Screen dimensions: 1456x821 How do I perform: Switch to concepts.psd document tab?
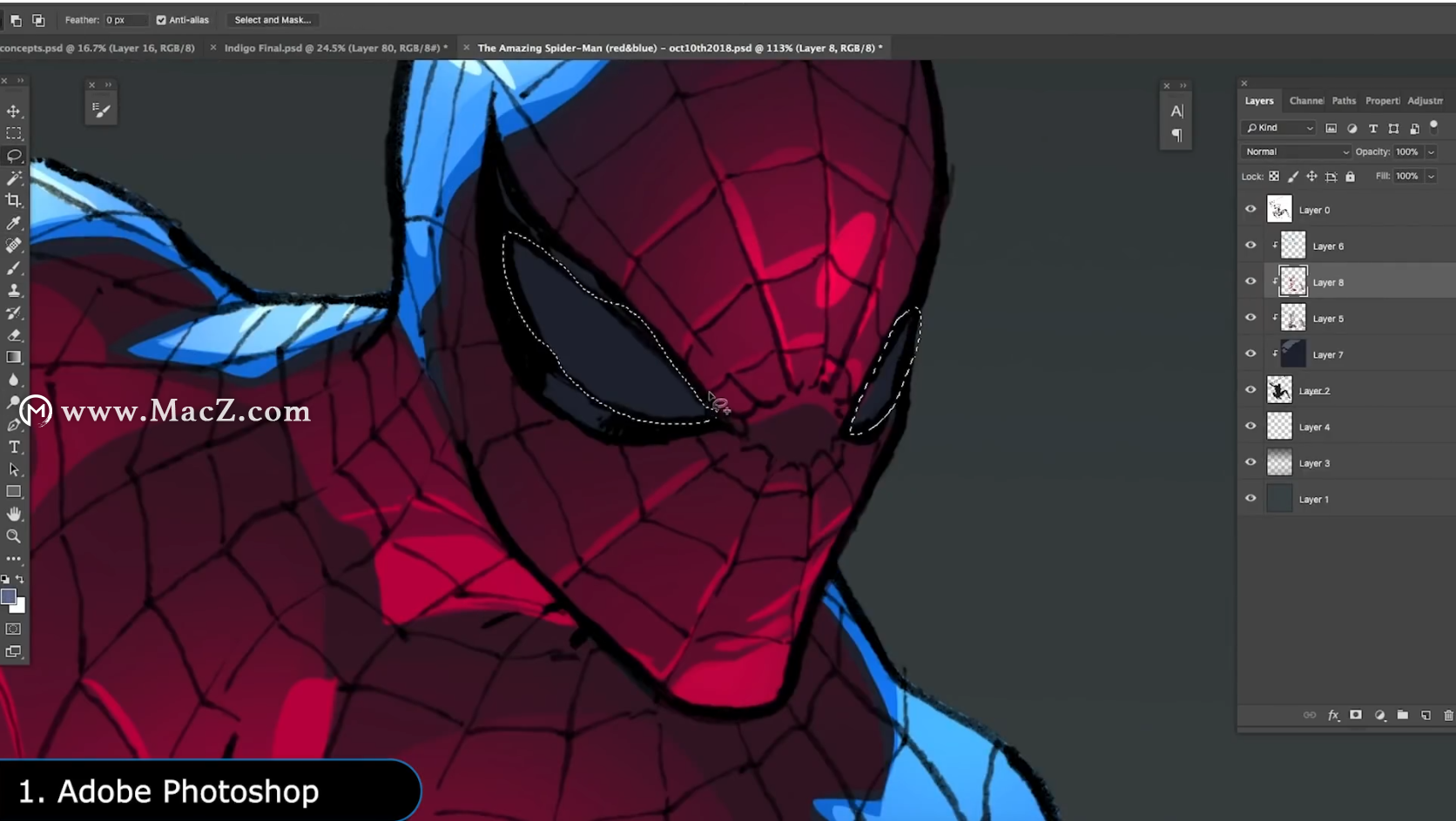[98, 48]
